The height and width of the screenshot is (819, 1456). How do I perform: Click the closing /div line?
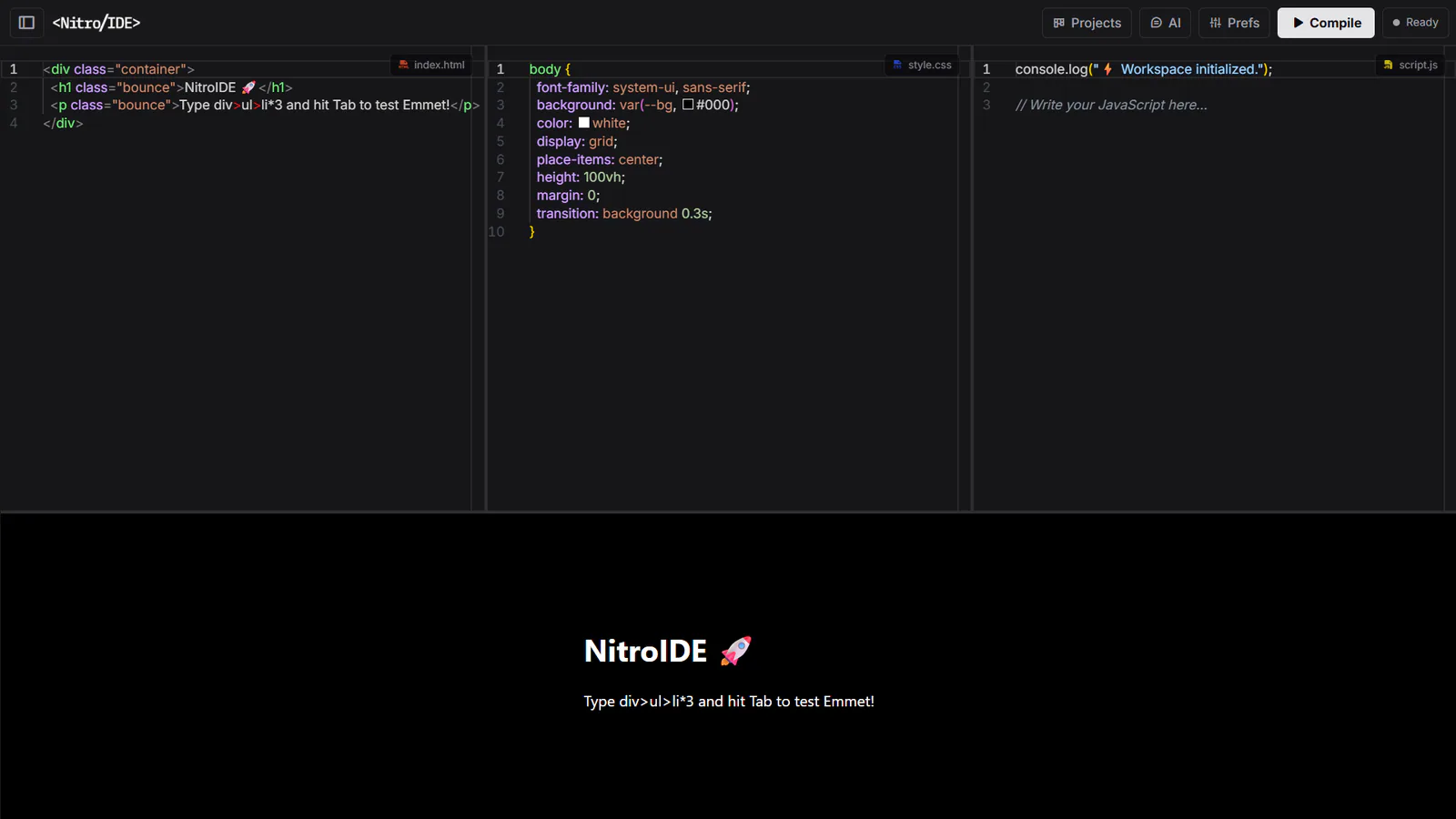click(63, 124)
